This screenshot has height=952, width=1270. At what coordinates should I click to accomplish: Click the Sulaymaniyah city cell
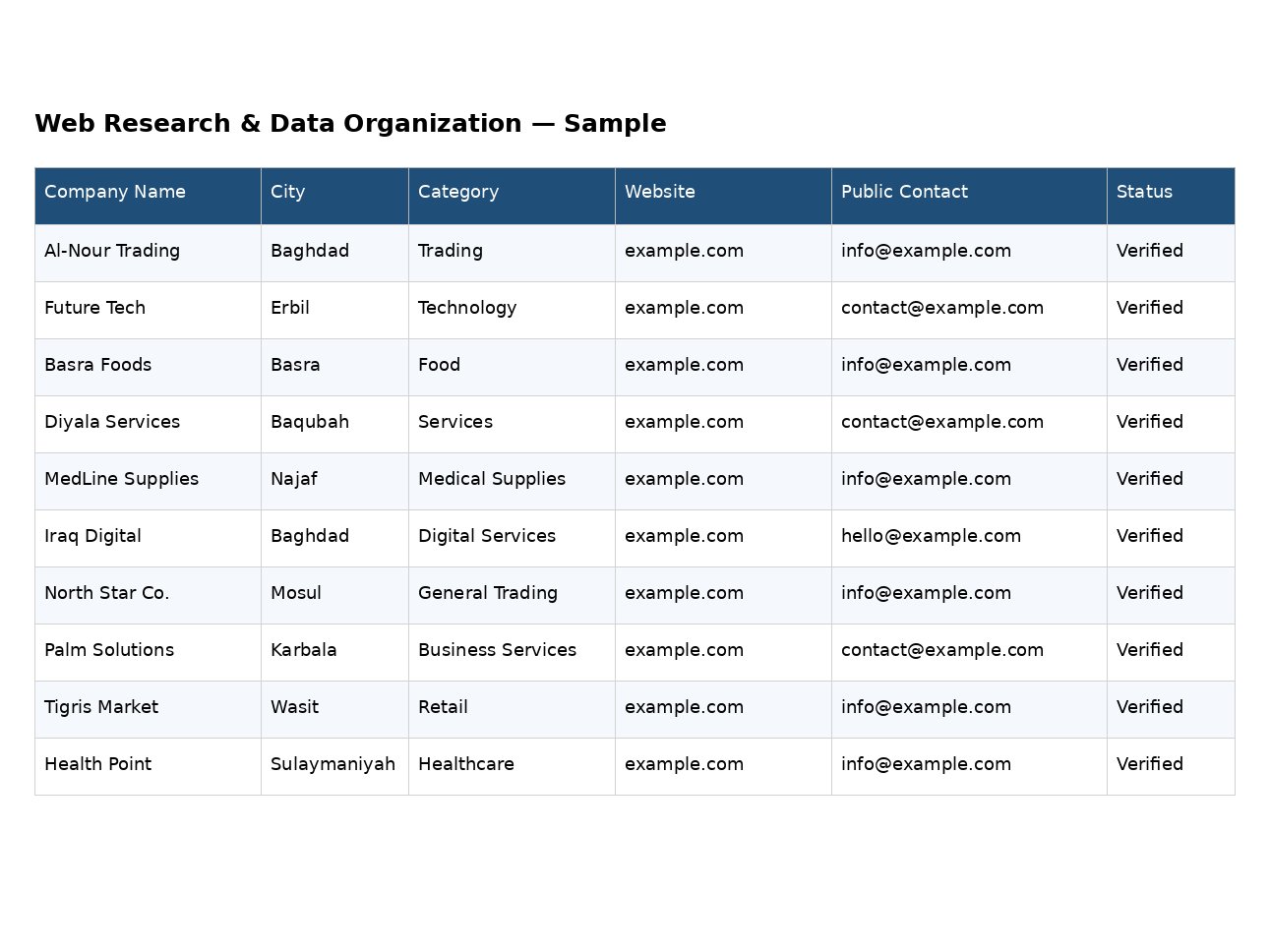[x=334, y=766]
